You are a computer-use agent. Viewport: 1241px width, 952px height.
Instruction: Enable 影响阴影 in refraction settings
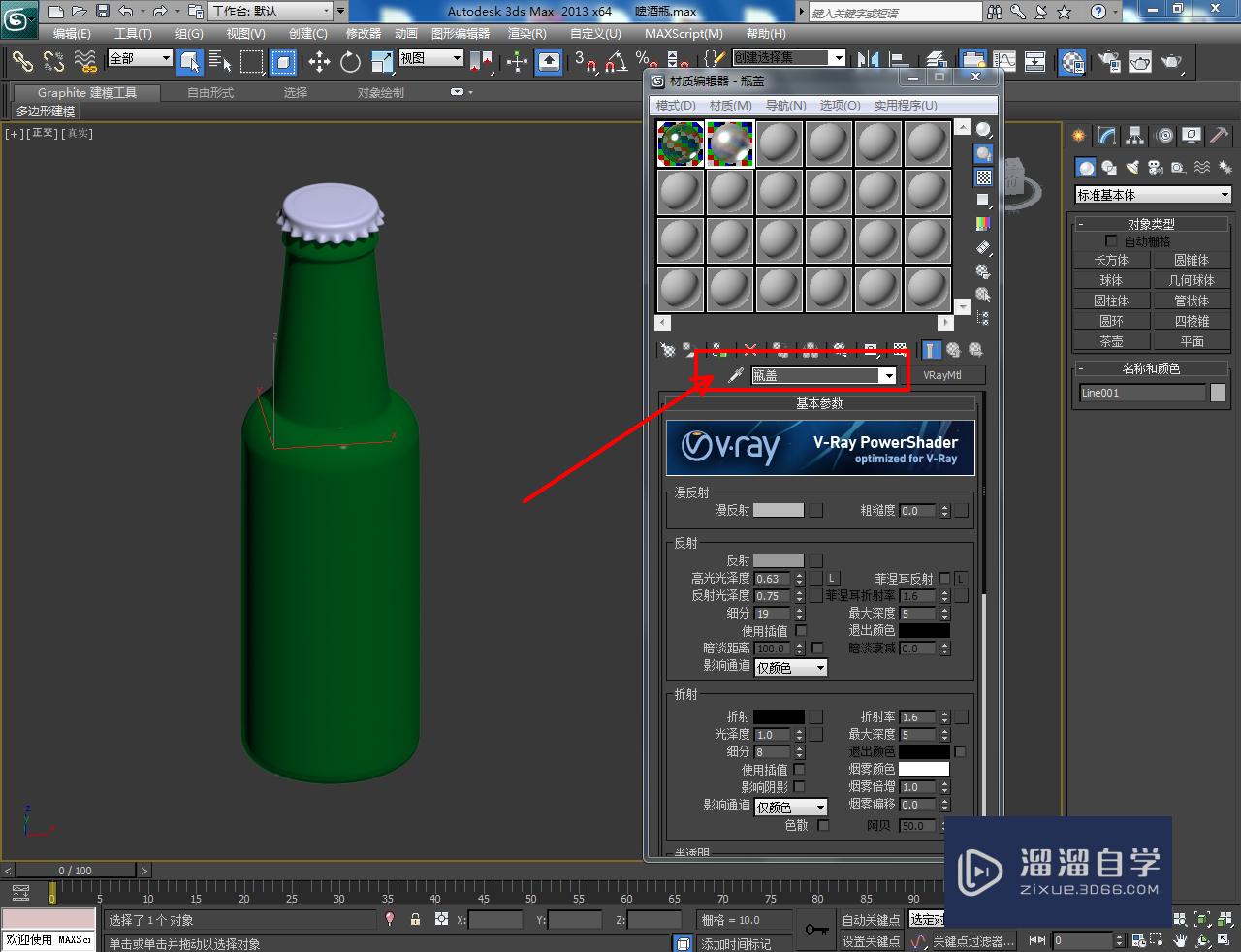pyautogui.click(x=799, y=787)
